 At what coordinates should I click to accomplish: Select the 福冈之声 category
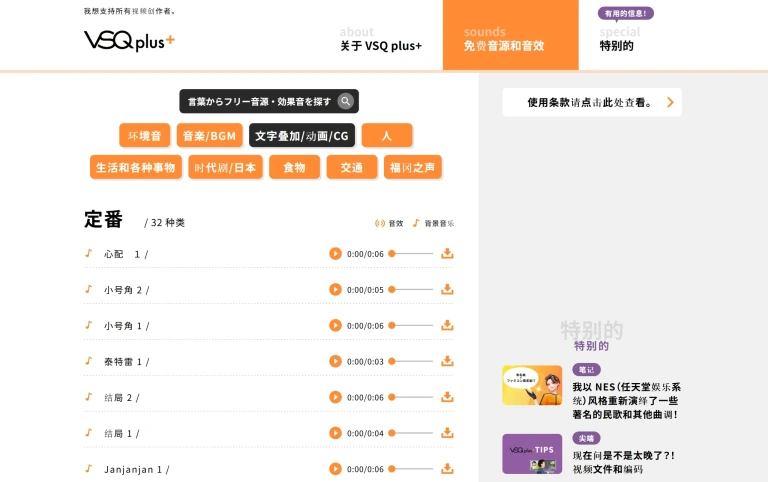(413, 168)
